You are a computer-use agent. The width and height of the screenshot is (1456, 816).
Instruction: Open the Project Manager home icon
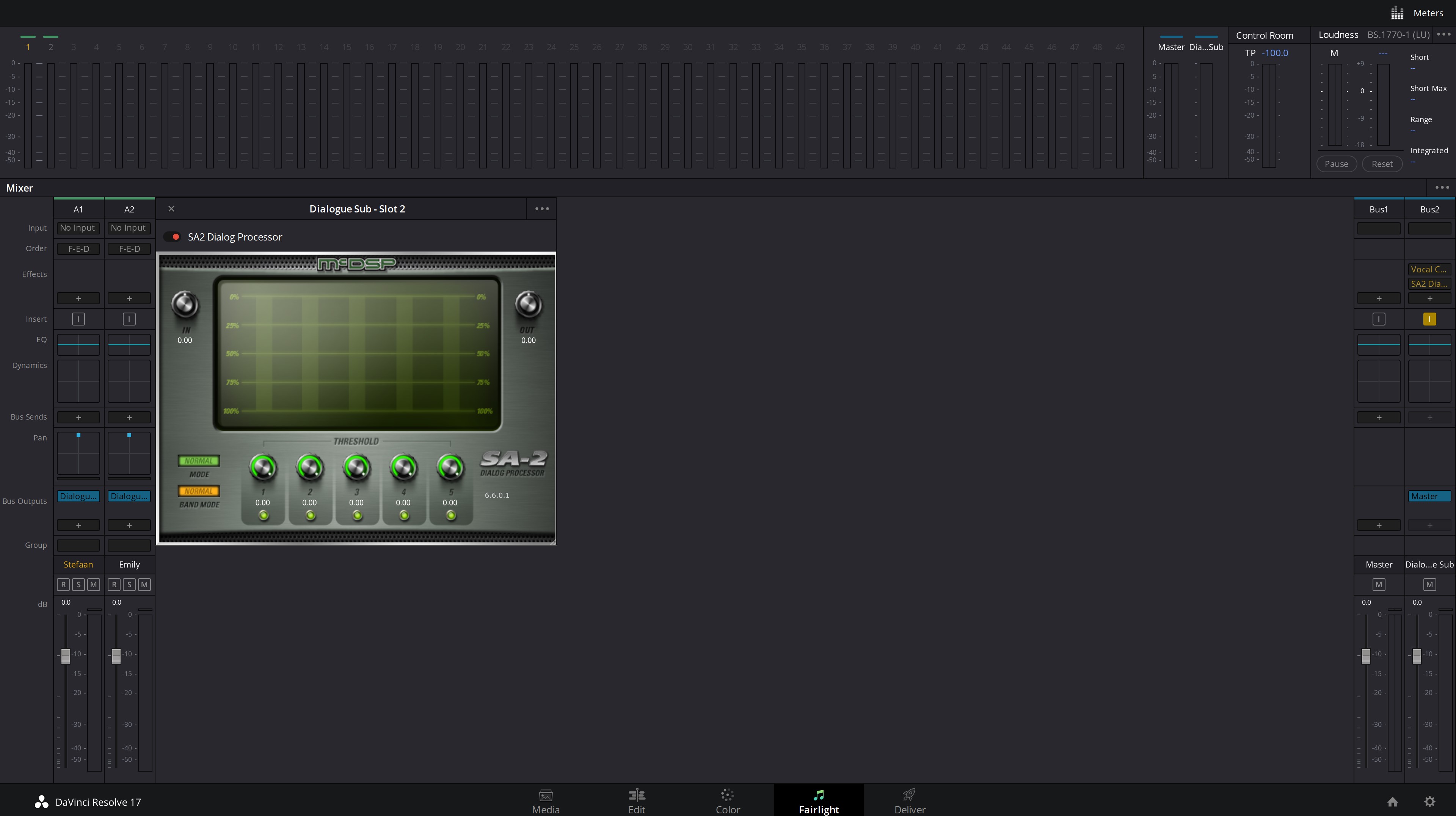point(1392,802)
